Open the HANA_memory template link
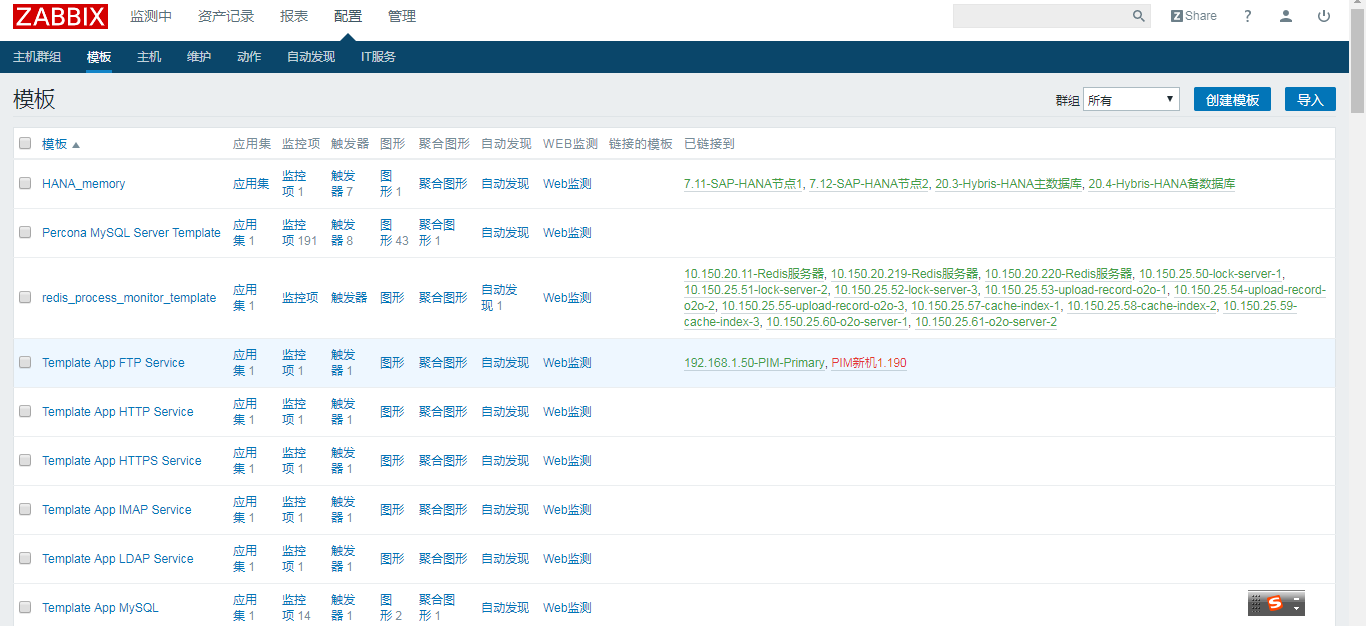1366x626 pixels. [84, 184]
